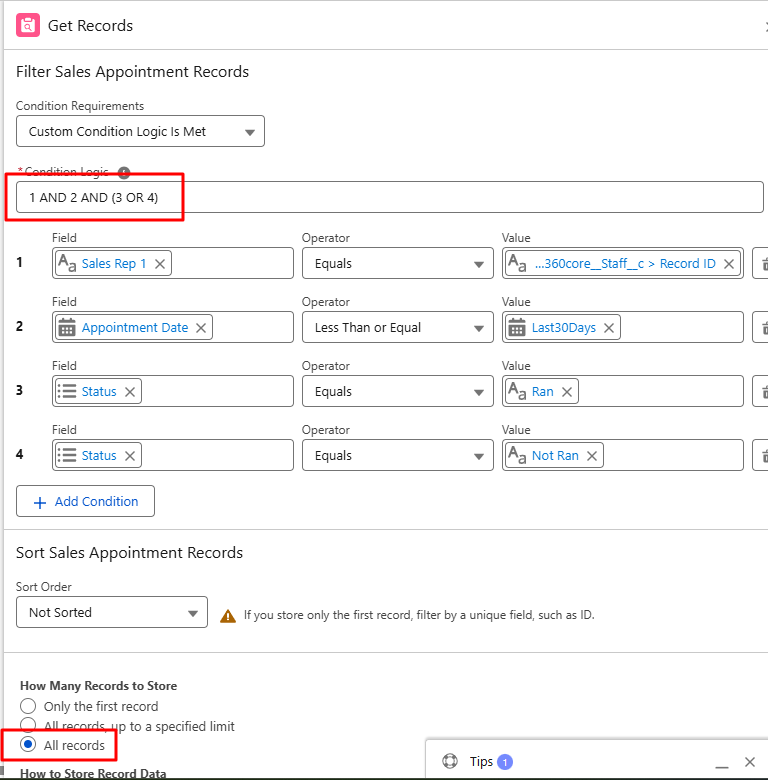This screenshot has width=768, height=780.
Task: Click the picklist icon in condition 4 Status
Action: [x=67, y=455]
